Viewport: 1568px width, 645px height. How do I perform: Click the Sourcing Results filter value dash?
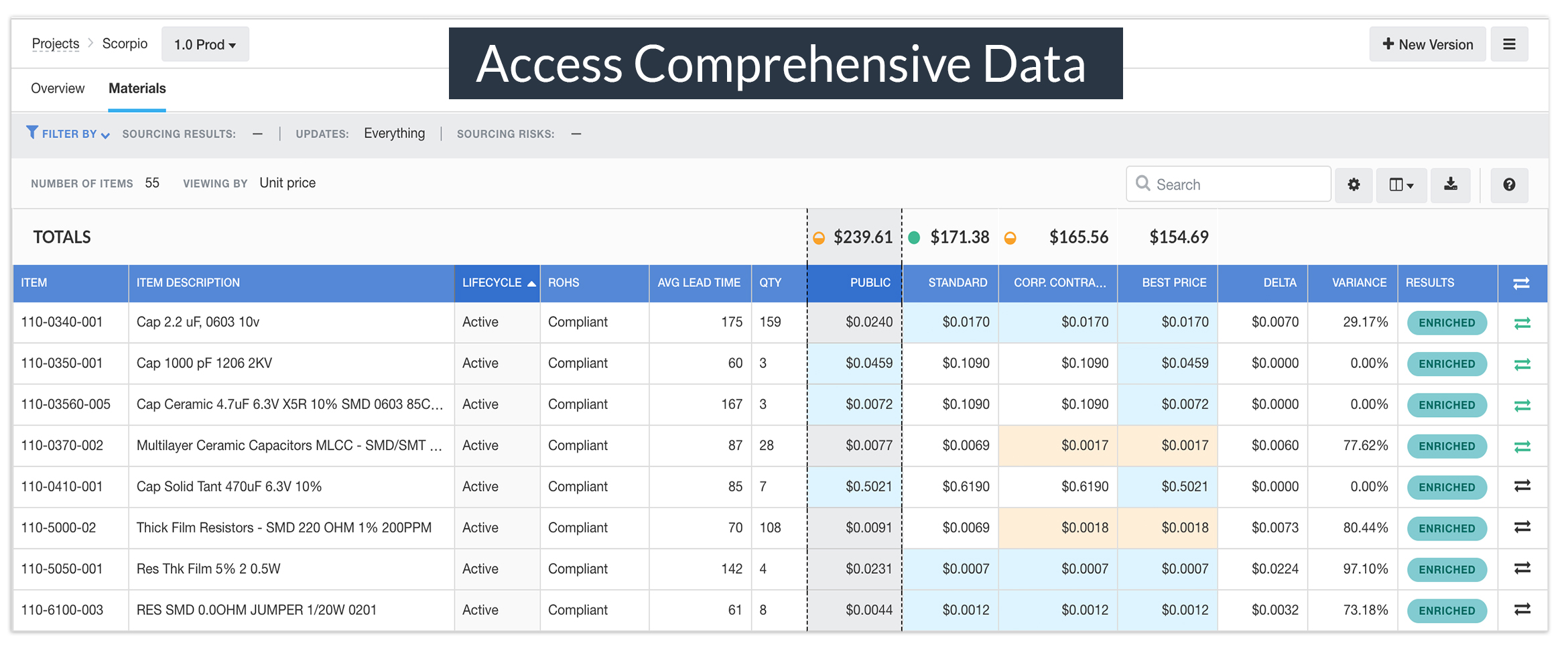[x=257, y=134]
